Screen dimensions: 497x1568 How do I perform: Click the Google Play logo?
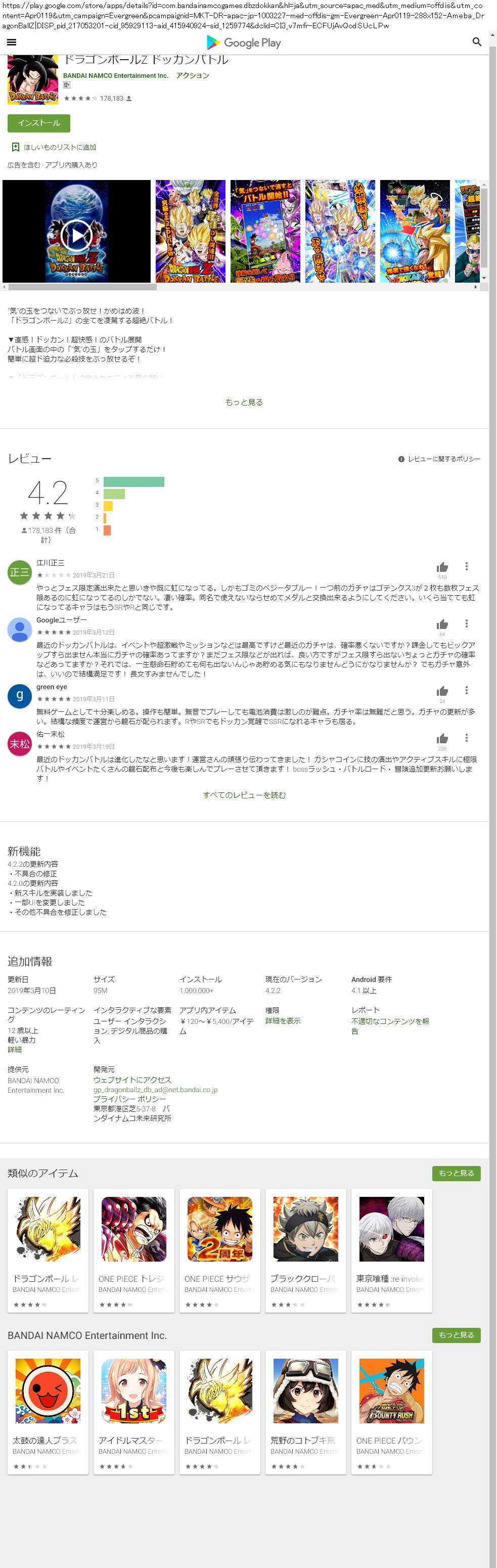coord(243,42)
